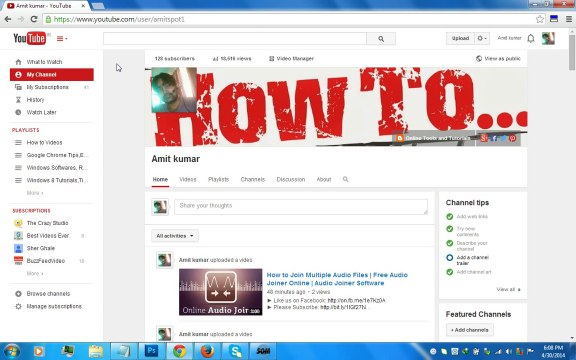The height and width of the screenshot is (360, 576).
Task: Click the Upload button
Action: point(460,38)
